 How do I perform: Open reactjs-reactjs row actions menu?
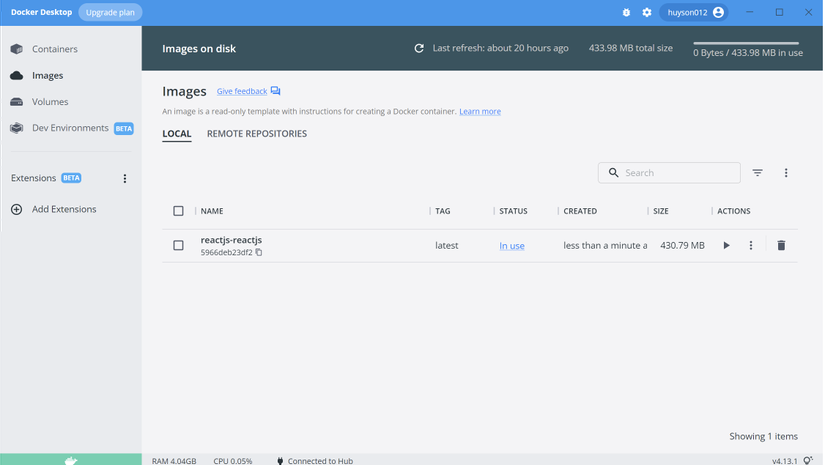pyautogui.click(x=751, y=245)
